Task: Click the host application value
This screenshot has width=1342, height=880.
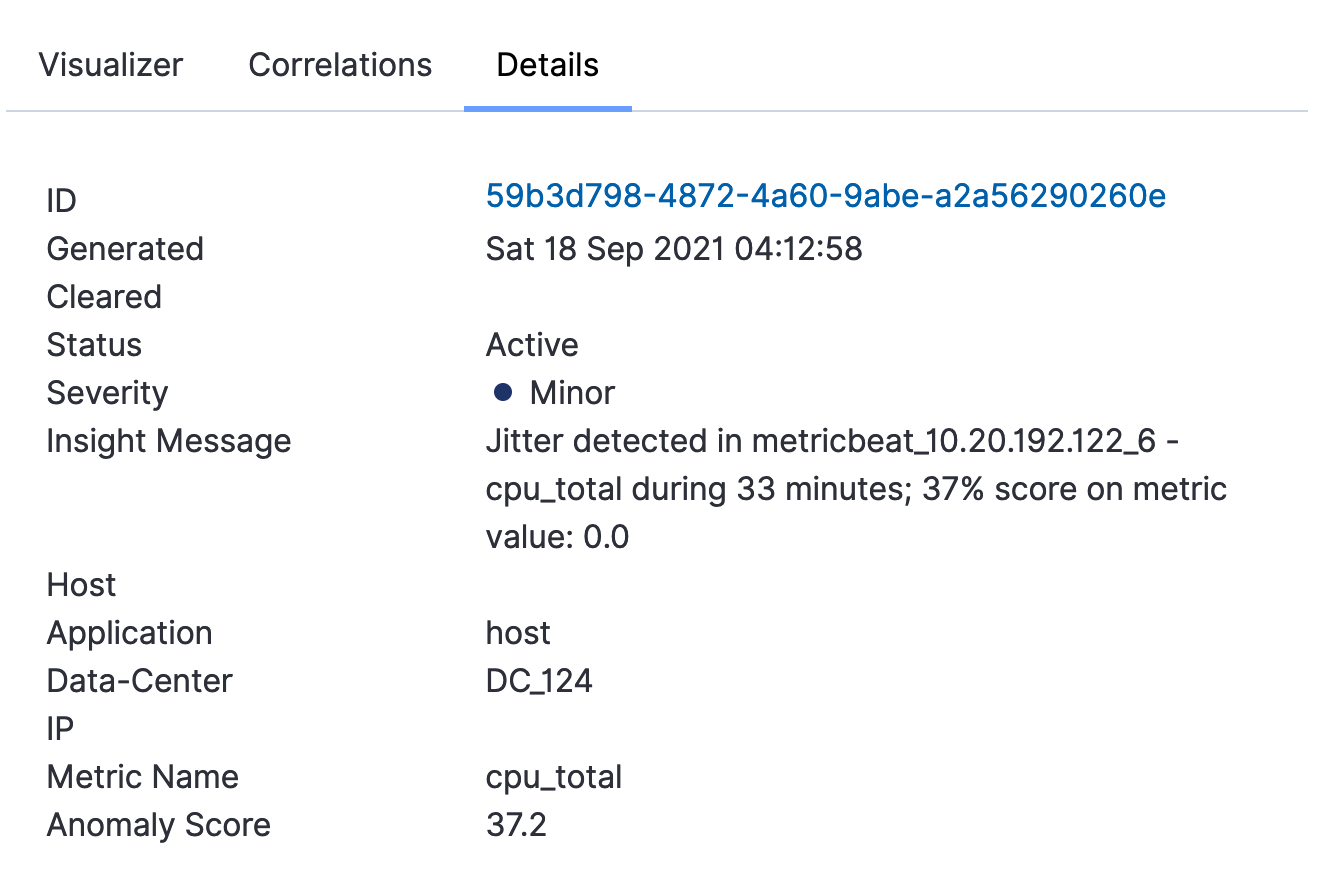Action: (x=518, y=633)
